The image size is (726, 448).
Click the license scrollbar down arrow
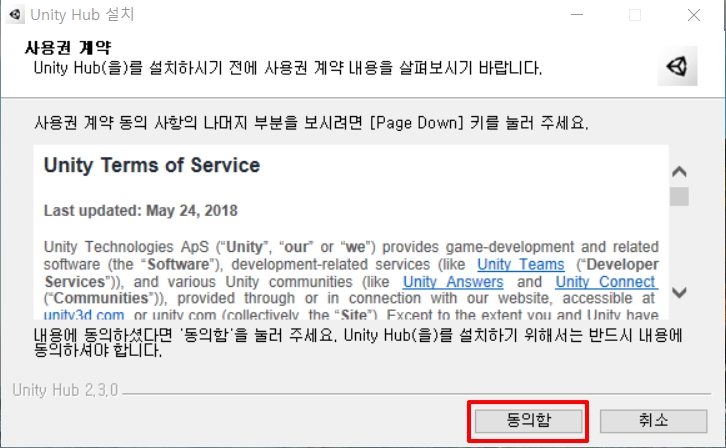tap(679, 292)
